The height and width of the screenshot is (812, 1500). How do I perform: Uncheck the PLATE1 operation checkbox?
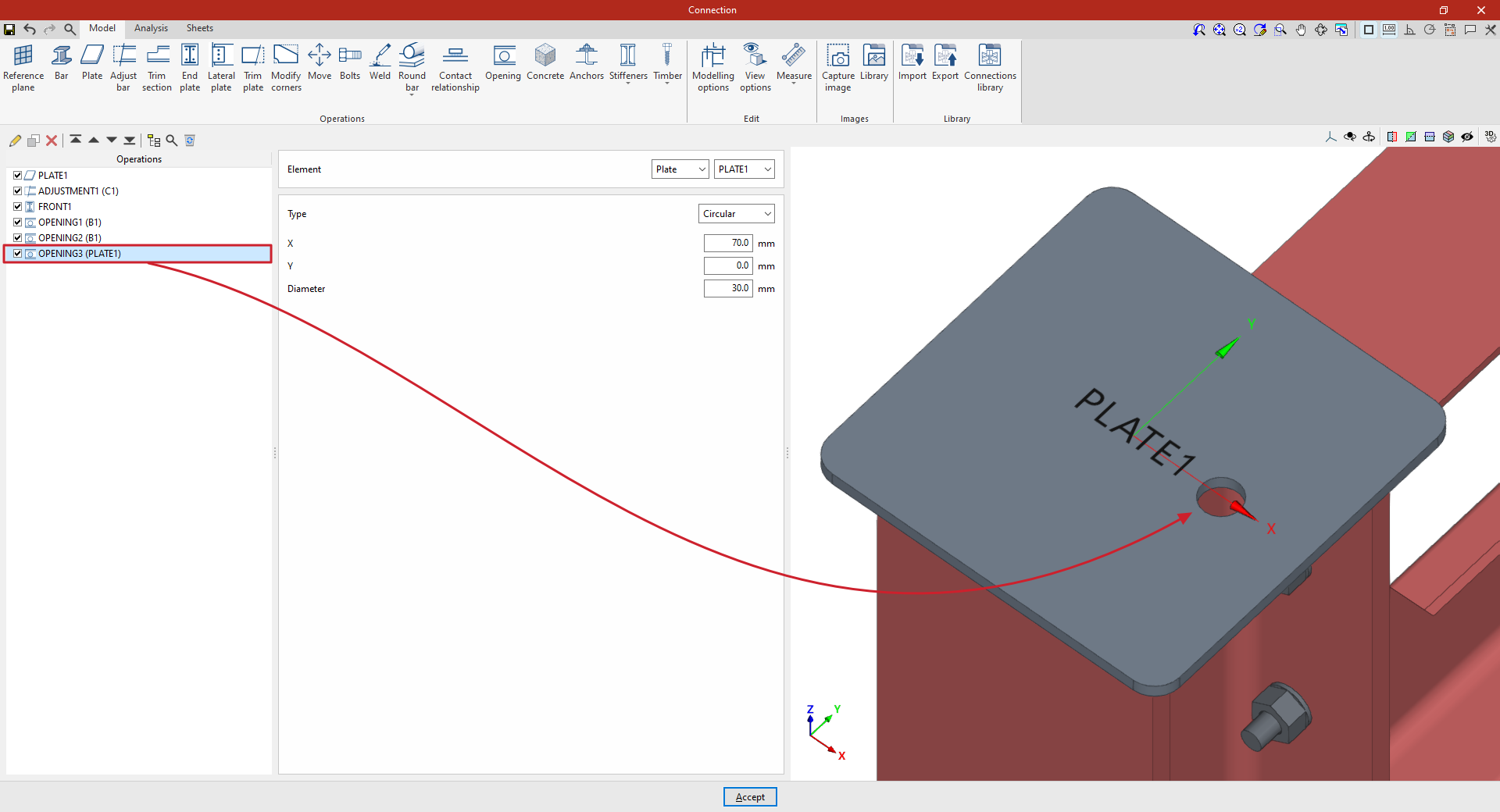[17, 176]
